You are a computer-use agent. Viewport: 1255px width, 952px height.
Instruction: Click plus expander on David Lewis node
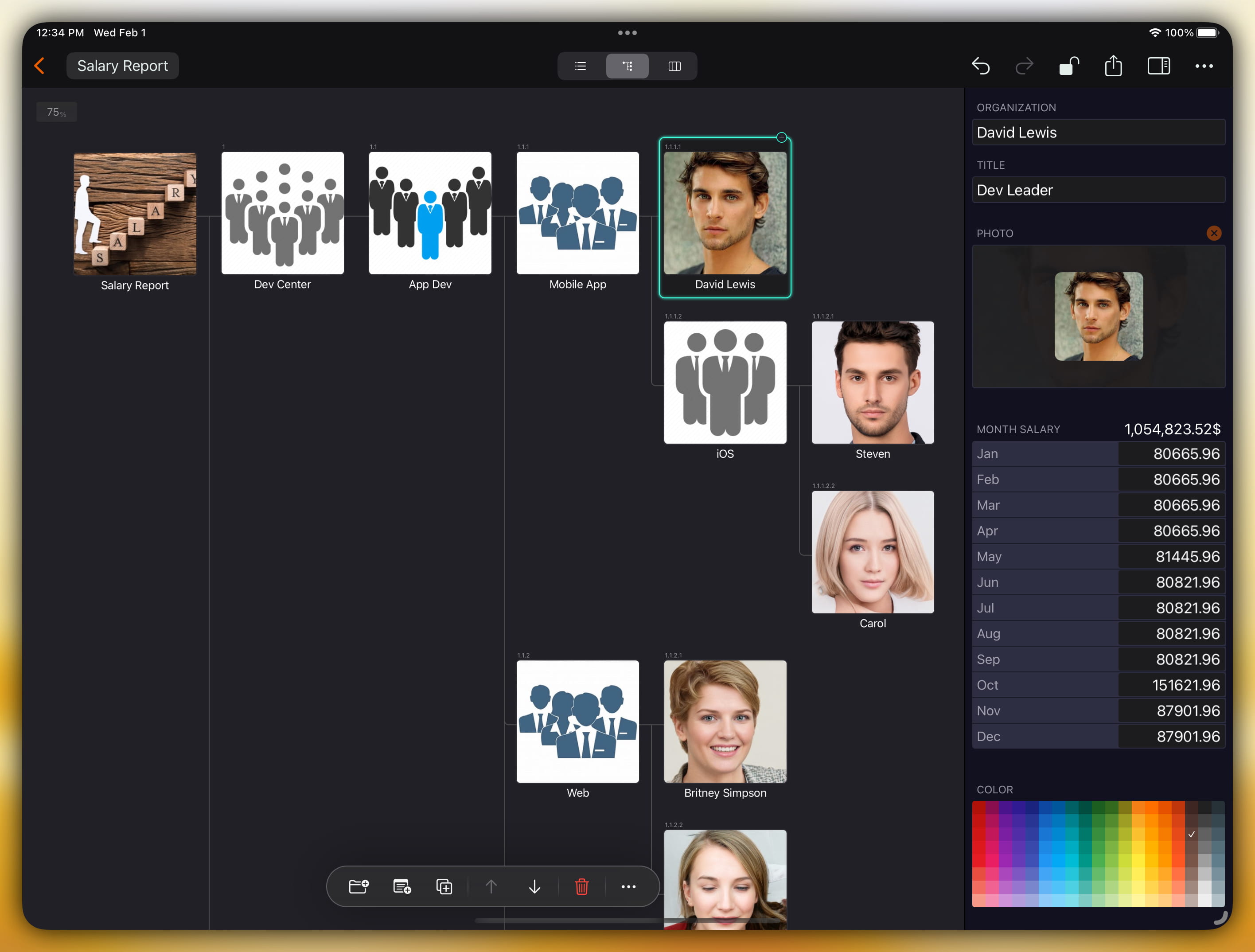(781, 137)
